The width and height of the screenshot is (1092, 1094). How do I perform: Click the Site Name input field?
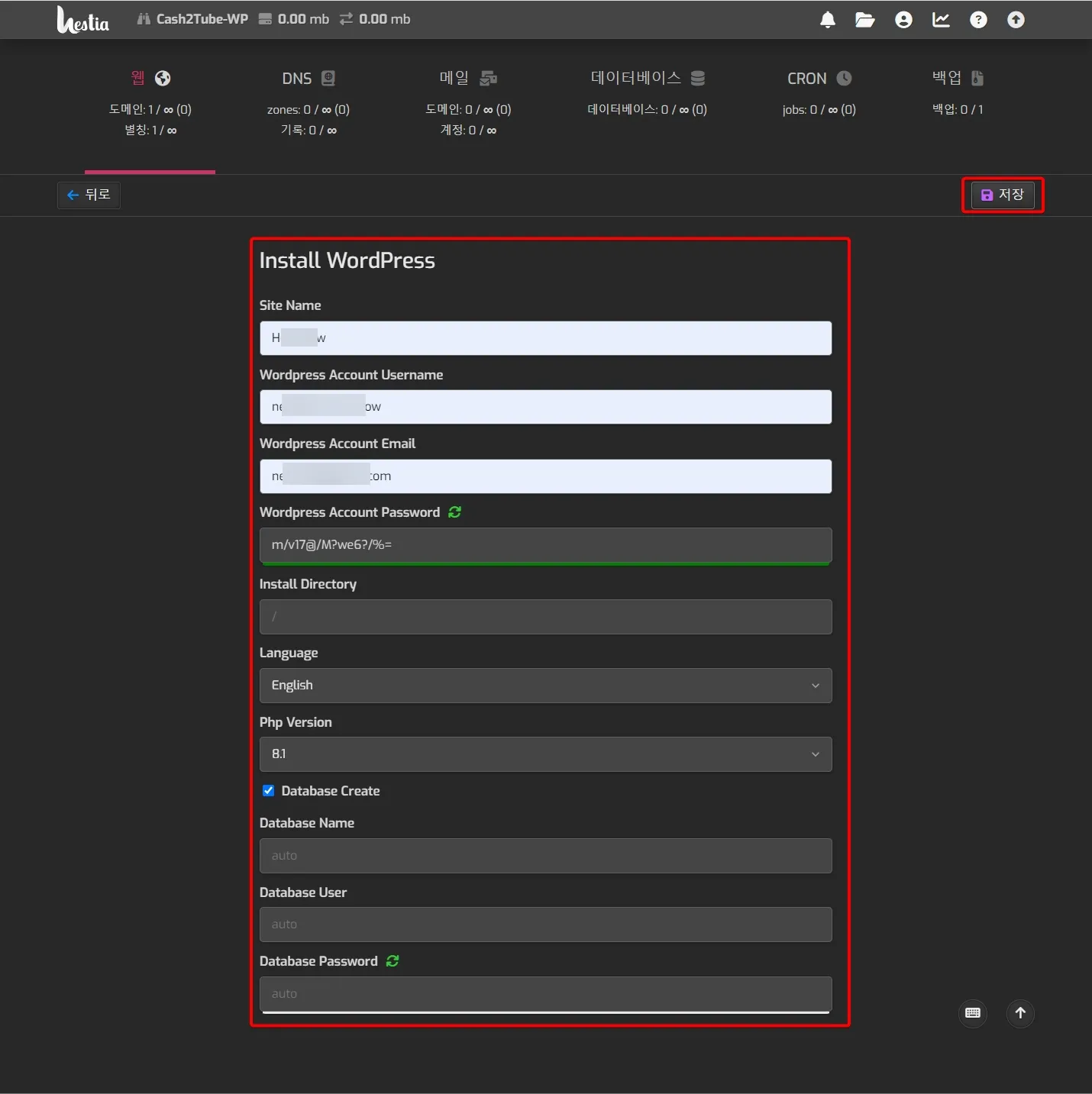[545, 338]
